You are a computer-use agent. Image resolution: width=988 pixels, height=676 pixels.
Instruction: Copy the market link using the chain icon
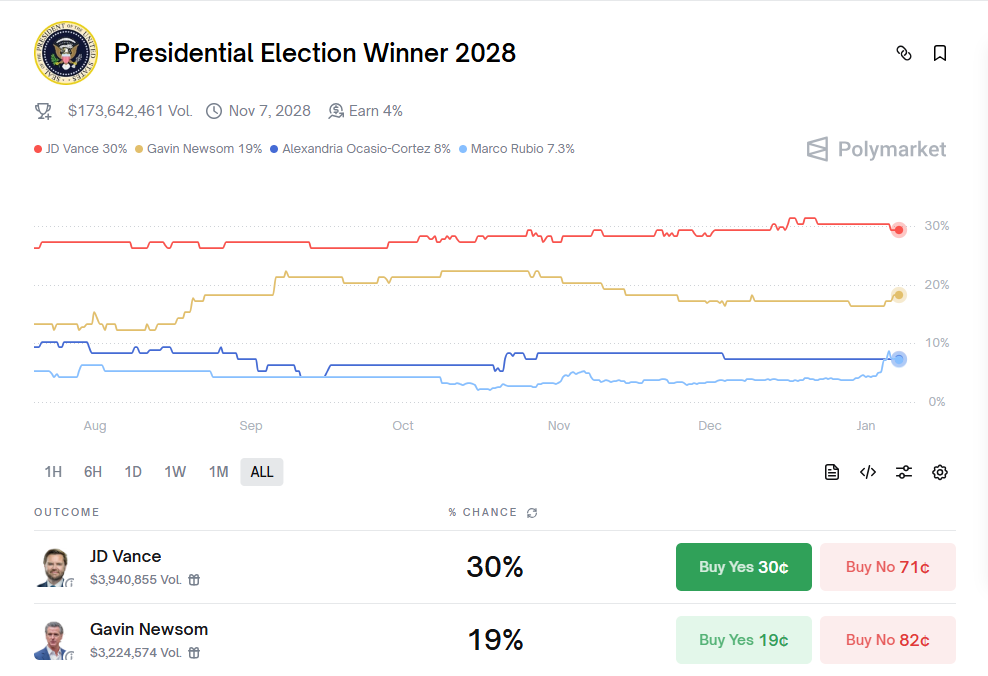click(904, 53)
